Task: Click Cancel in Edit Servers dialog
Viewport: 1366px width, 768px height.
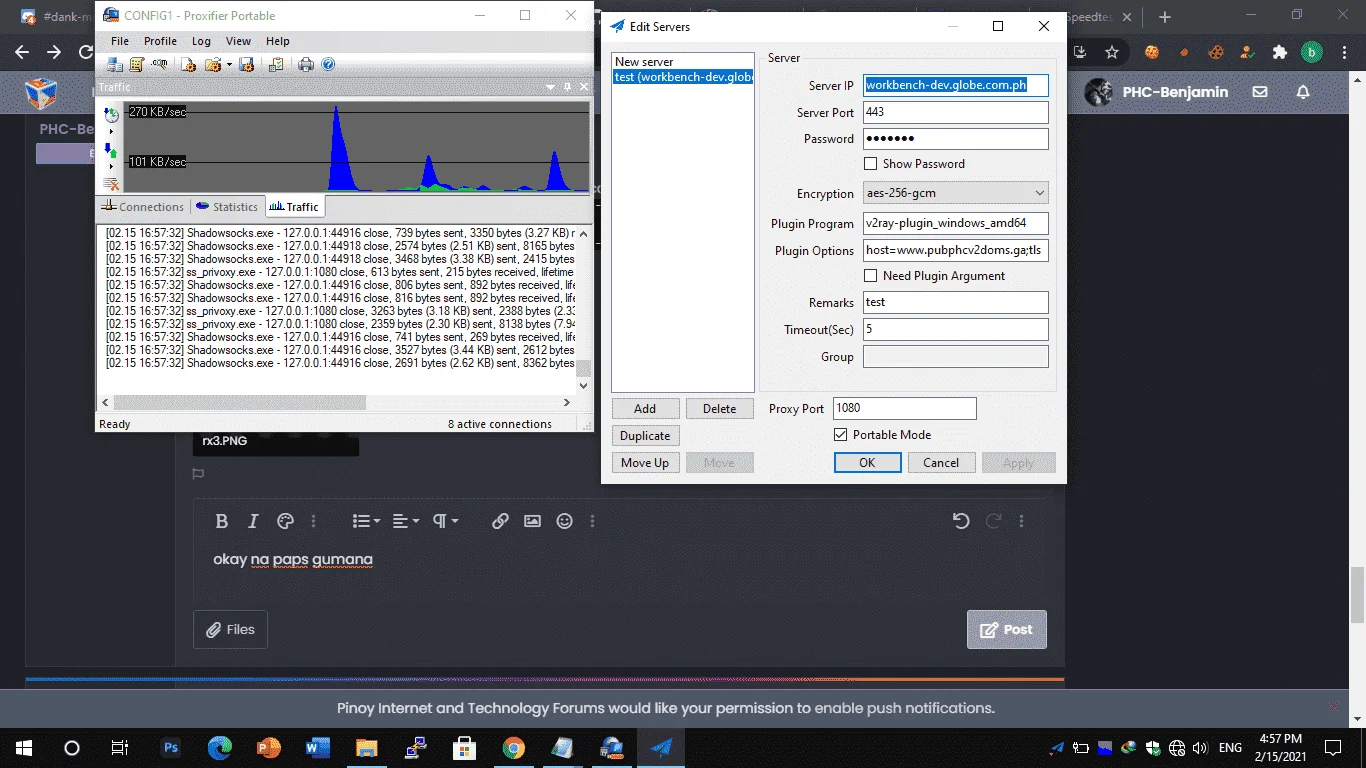Action: pyautogui.click(x=941, y=462)
